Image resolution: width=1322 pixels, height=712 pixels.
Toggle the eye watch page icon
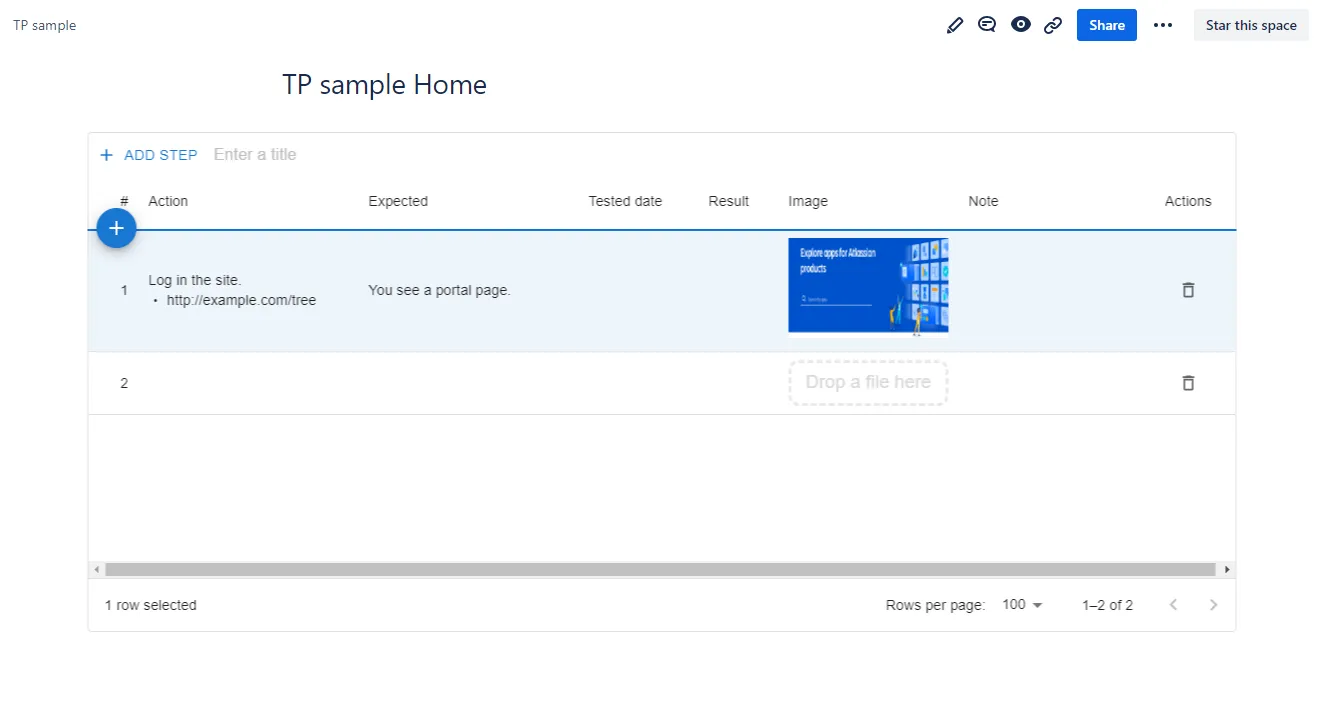1020,25
